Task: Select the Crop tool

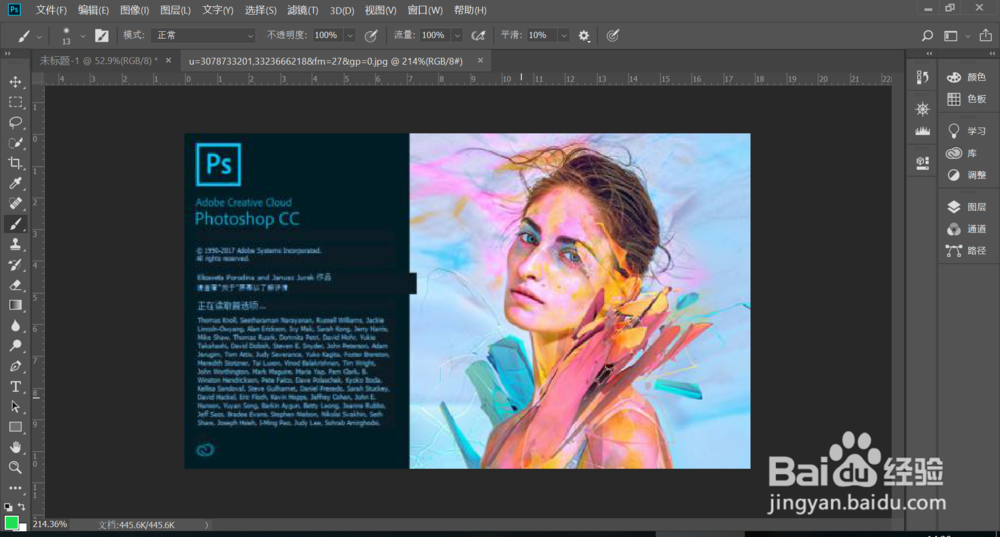Action: coord(15,163)
